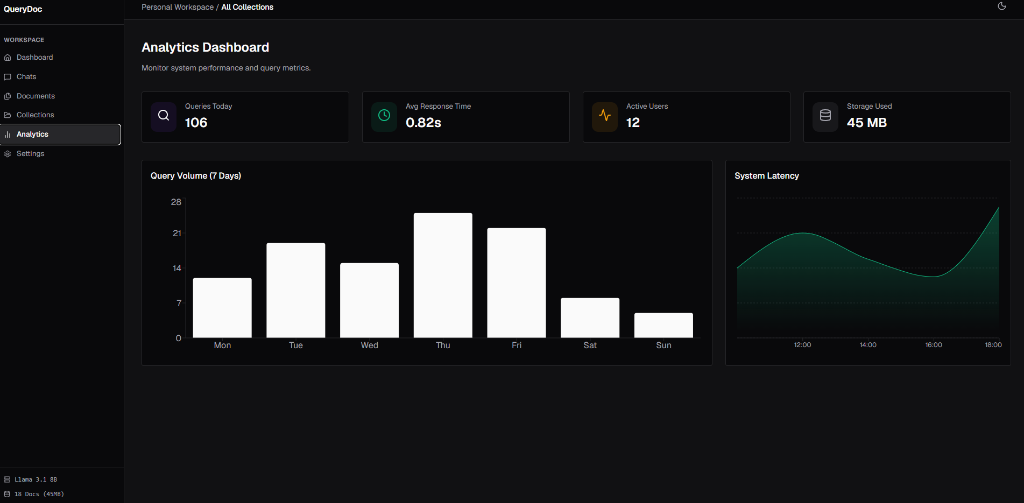Click the Active Users pulse icon
Screen dimensions: 1024x503
pos(605,116)
